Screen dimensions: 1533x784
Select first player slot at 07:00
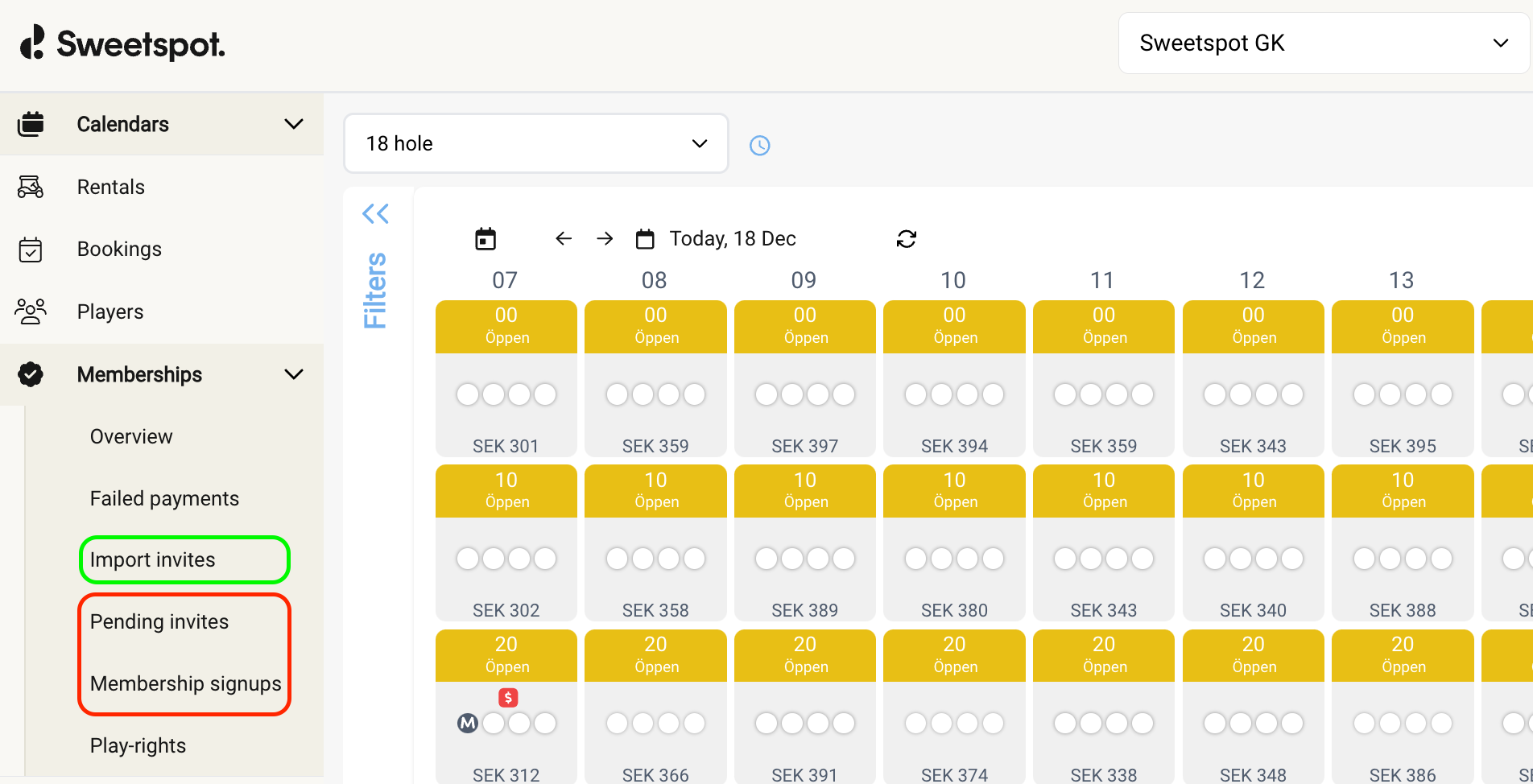point(468,394)
